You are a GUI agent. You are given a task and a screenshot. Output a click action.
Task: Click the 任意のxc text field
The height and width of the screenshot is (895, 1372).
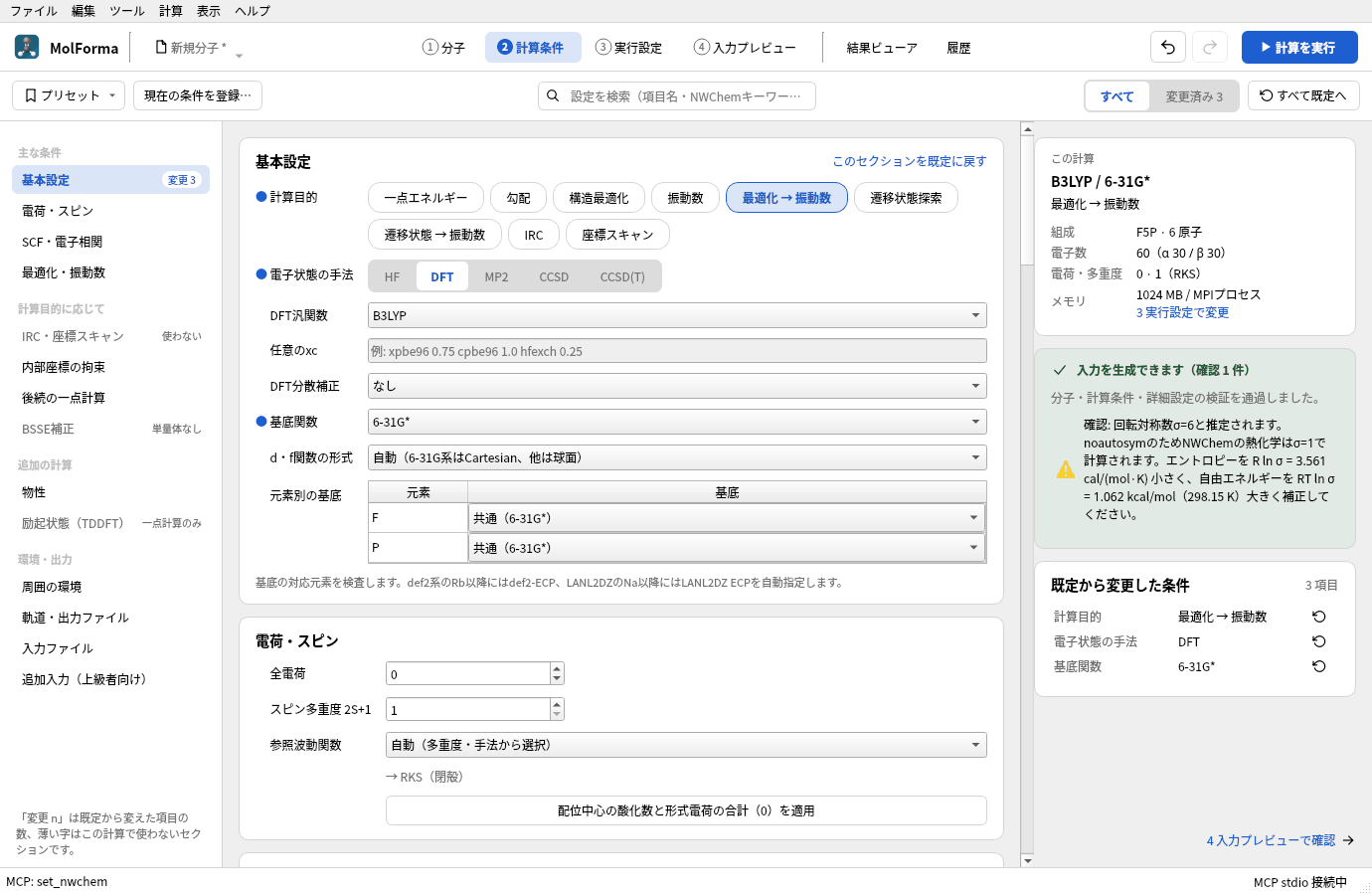click(x=677, y=351)
